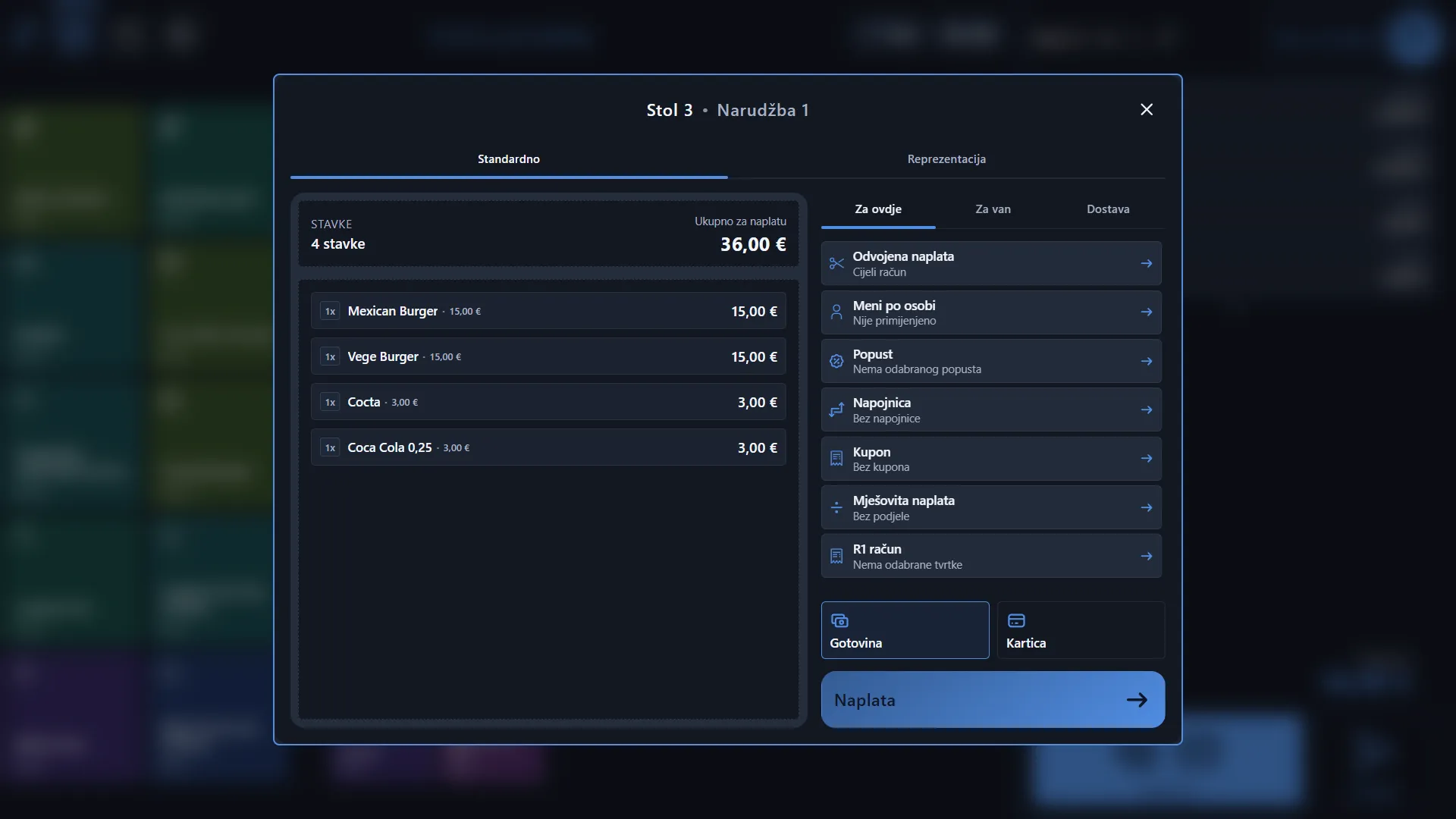Expand Popust with its arrow
This screenshot has width=1456, height=819.
(x=1147, y=361)
